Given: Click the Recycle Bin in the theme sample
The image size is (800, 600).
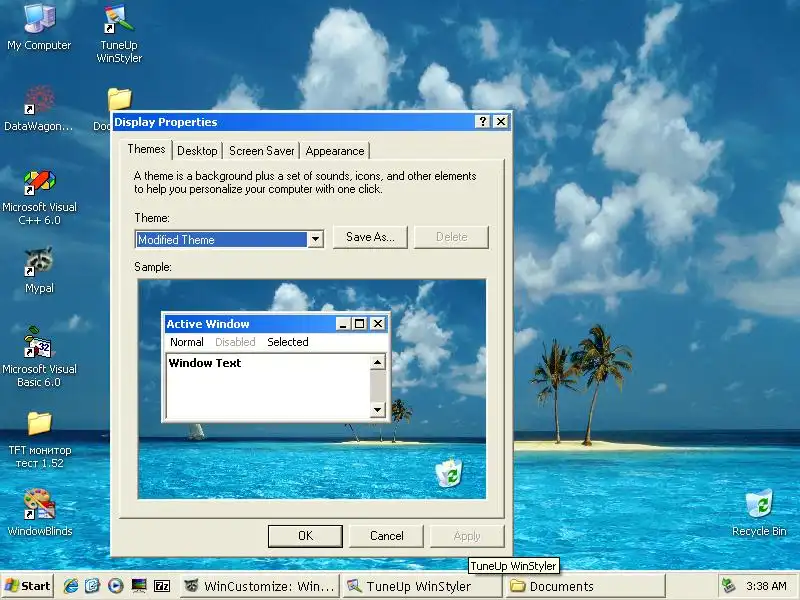Looking at the screenshot, I should (449, 472).
